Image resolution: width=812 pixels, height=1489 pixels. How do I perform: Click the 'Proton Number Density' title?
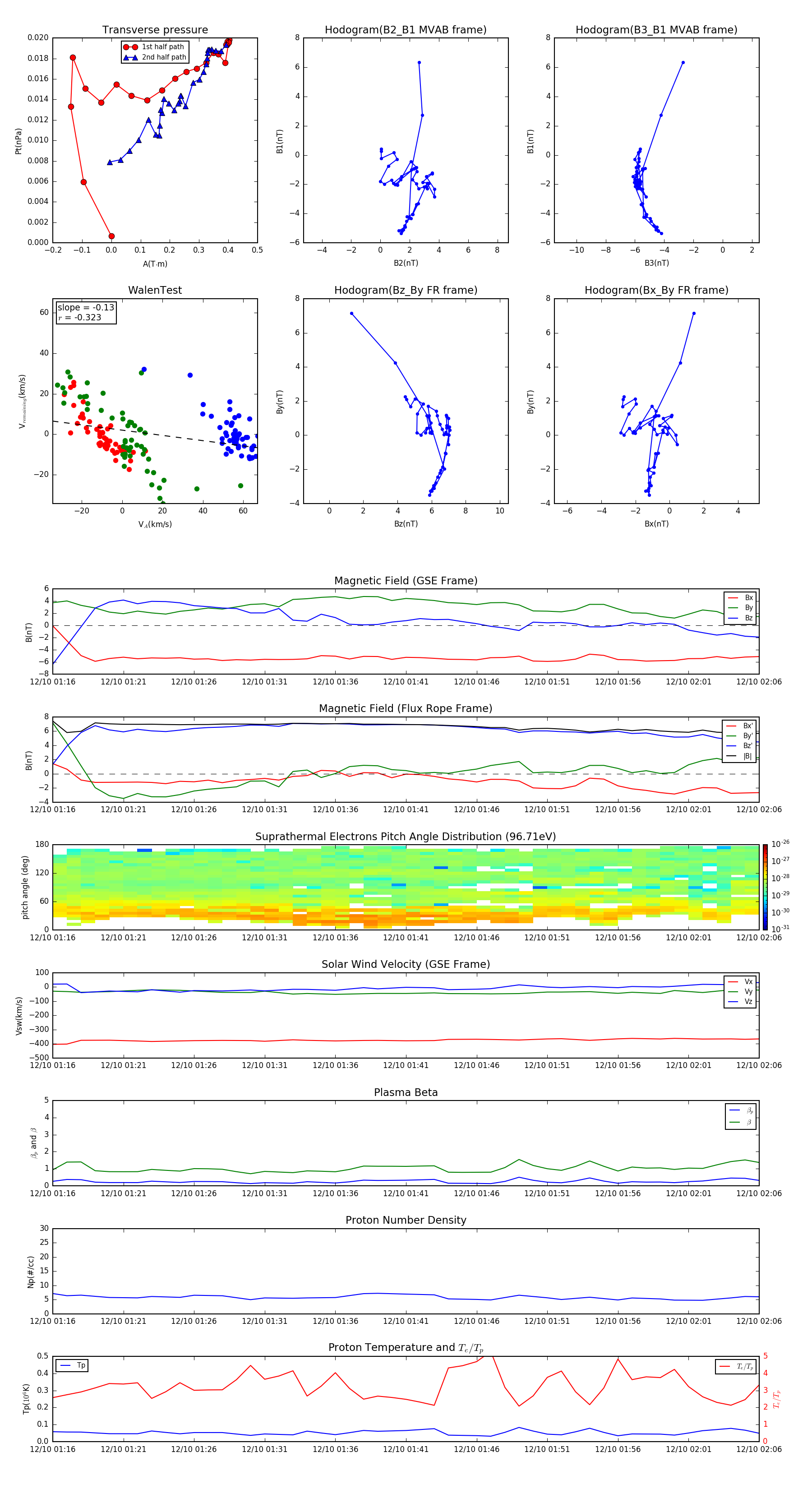coord(406,1220)
